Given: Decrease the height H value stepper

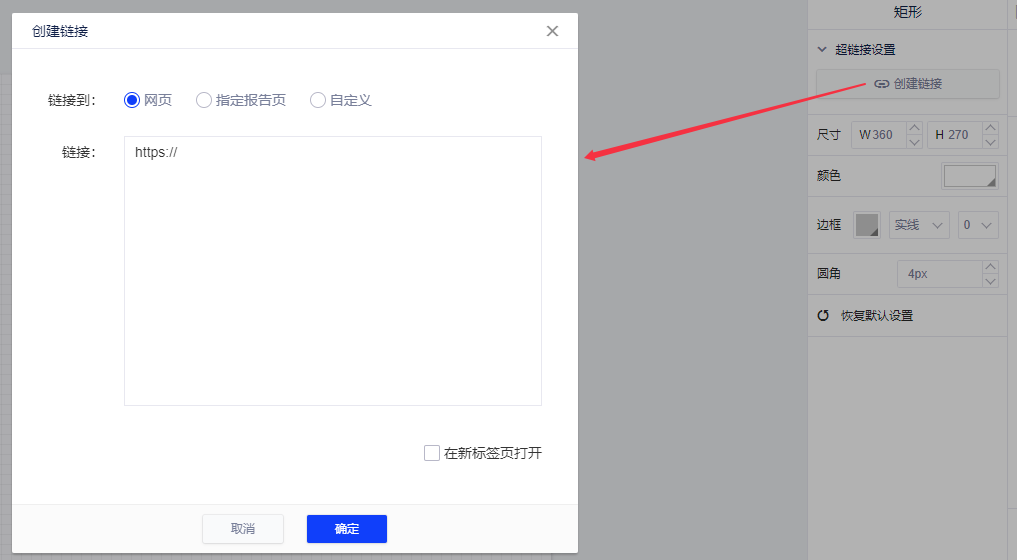Looking at the screenshot, I should coord(990,141).
